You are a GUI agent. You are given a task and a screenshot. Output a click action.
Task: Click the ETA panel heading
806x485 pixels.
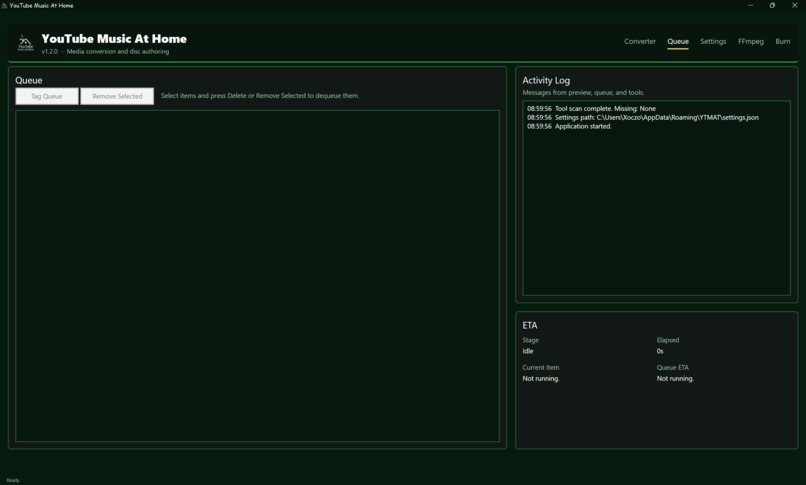click(529, 326)
